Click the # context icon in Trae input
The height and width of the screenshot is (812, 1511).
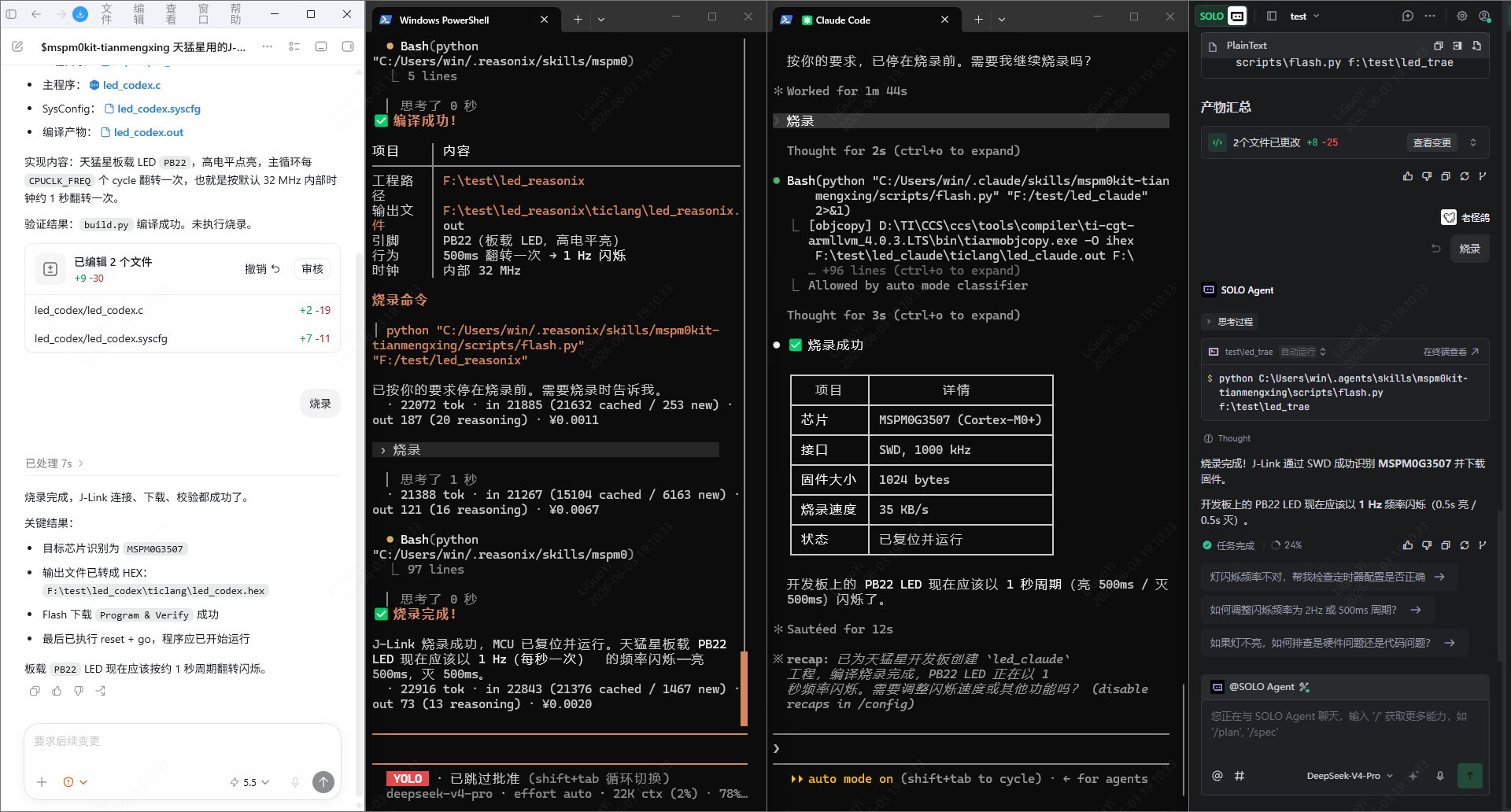1239,776
